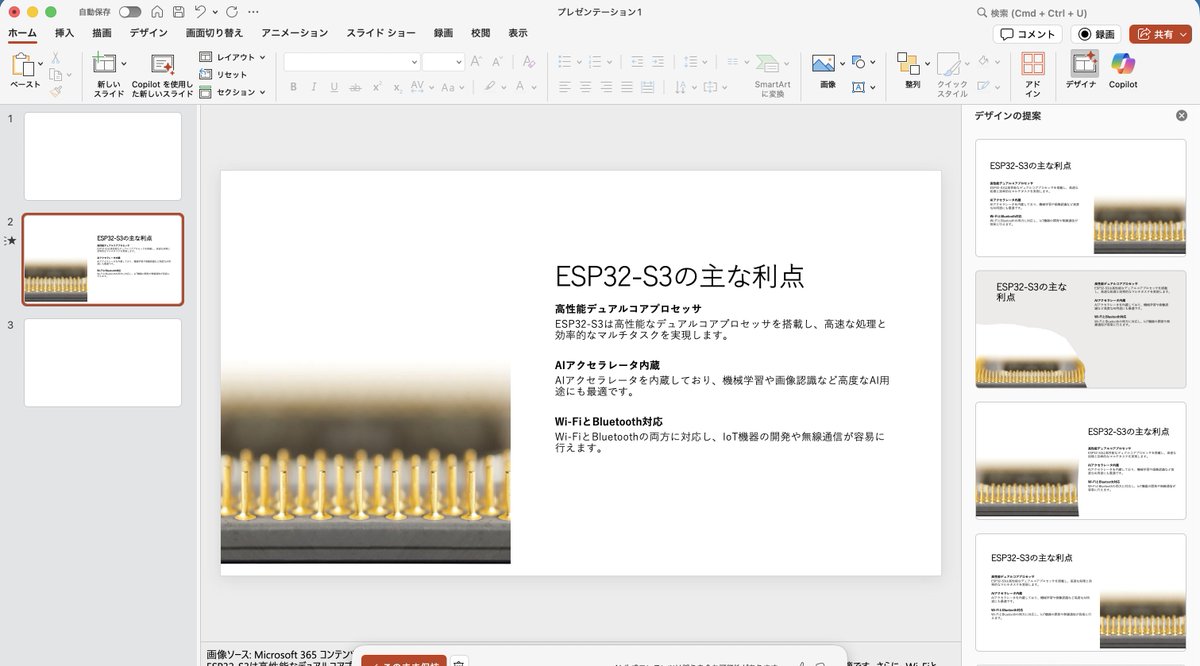The image size is (1200, 666).
Task: Open the more options ellipsis in title bar
Action: [253, 12]
